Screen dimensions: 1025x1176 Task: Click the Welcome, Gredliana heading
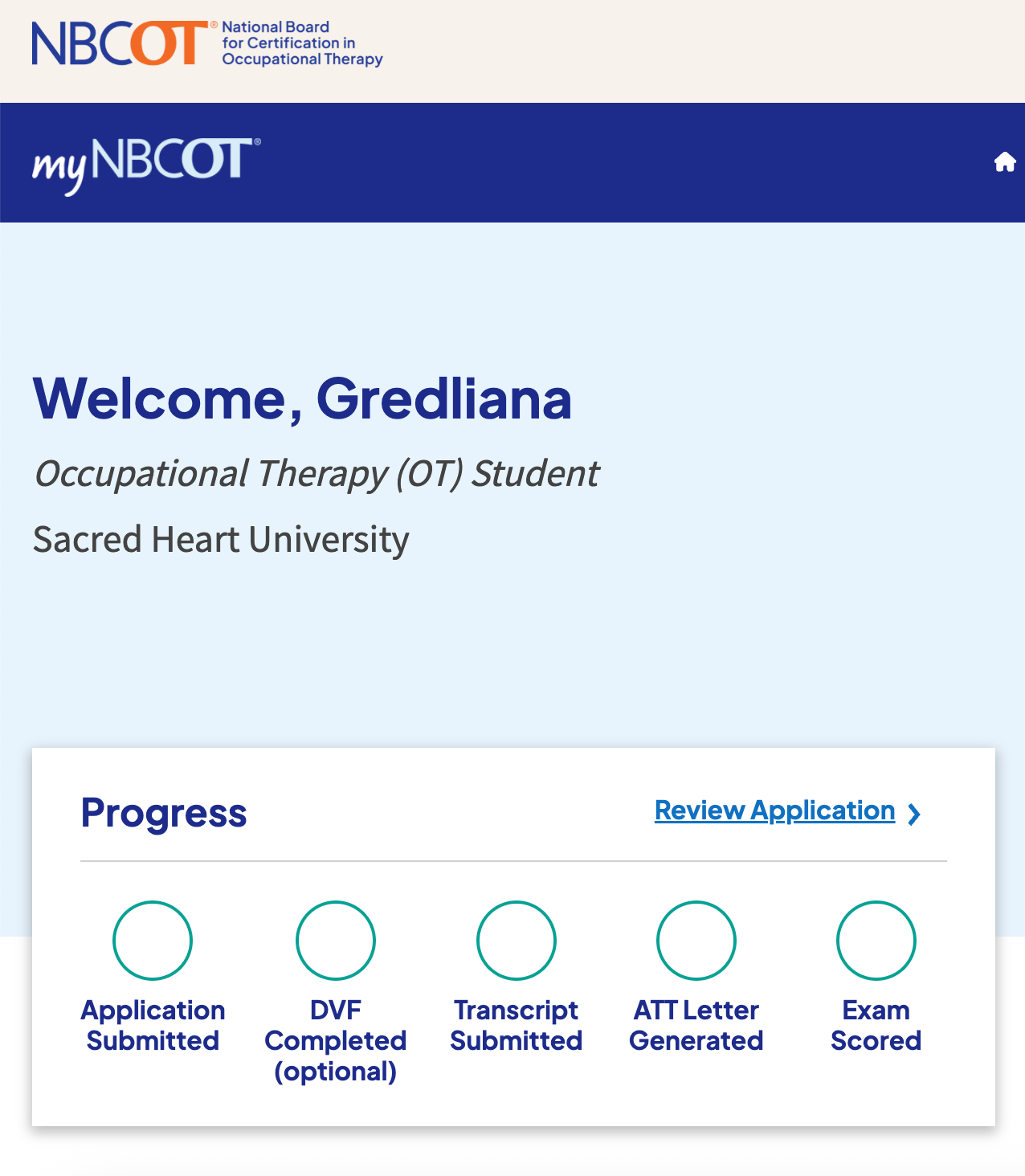[303, 398]
